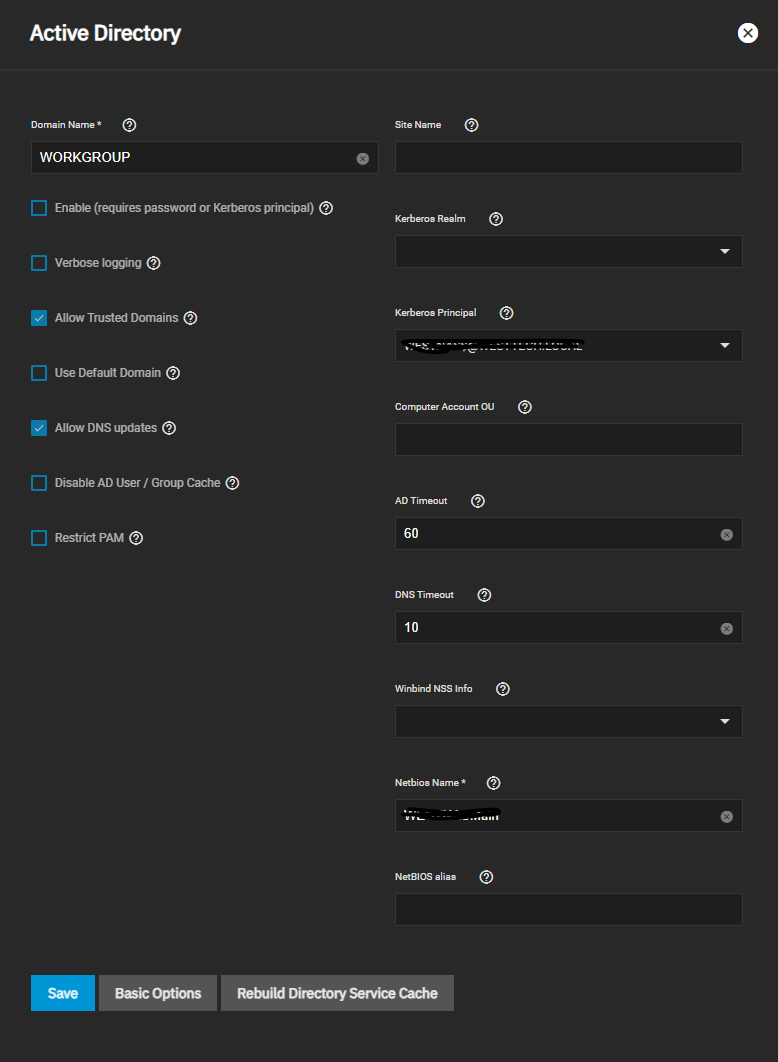Open Netbios Name help icon
The width and height of the screenshot is (778, 1062).
click(494, 783)
